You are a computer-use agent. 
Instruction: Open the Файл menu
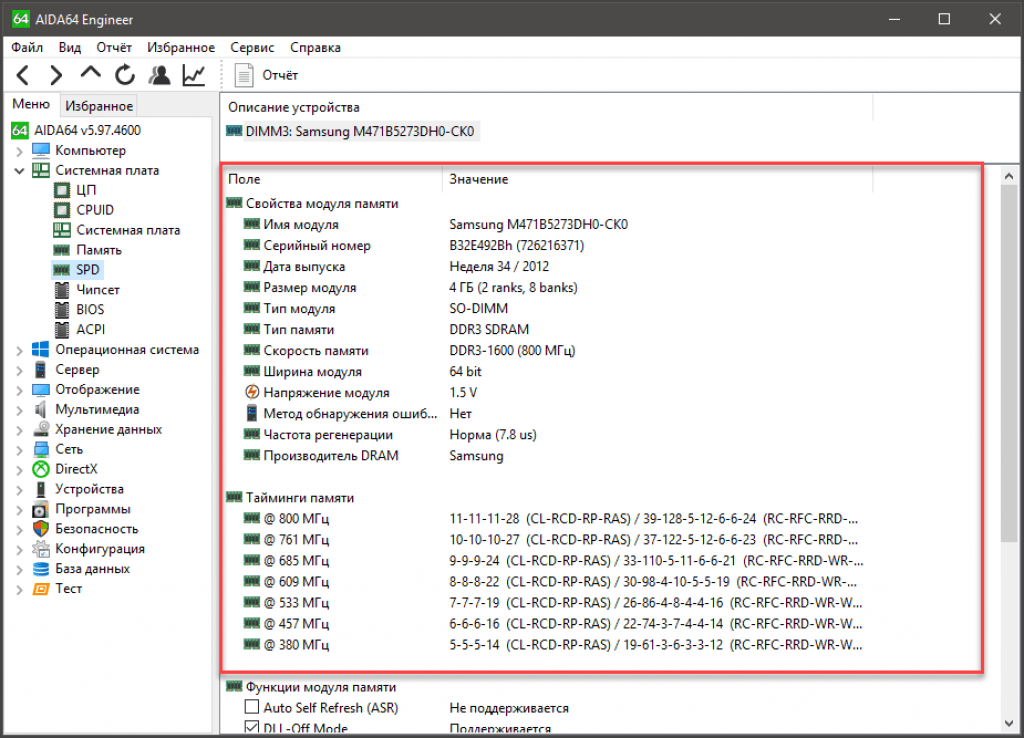[x=27, y=48]
